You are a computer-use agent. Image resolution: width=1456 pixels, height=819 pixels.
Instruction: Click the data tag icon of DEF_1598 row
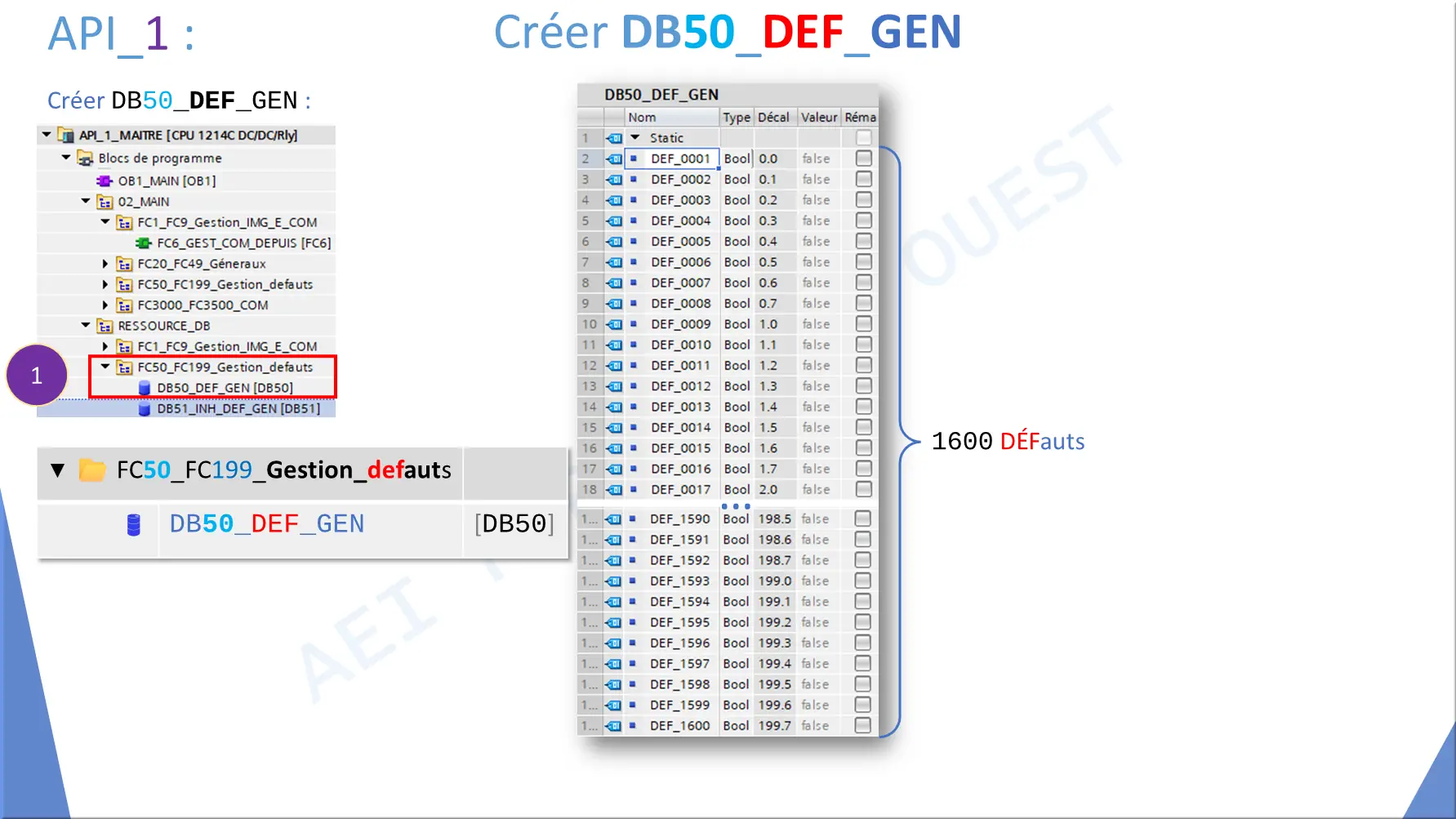[614, 684]
